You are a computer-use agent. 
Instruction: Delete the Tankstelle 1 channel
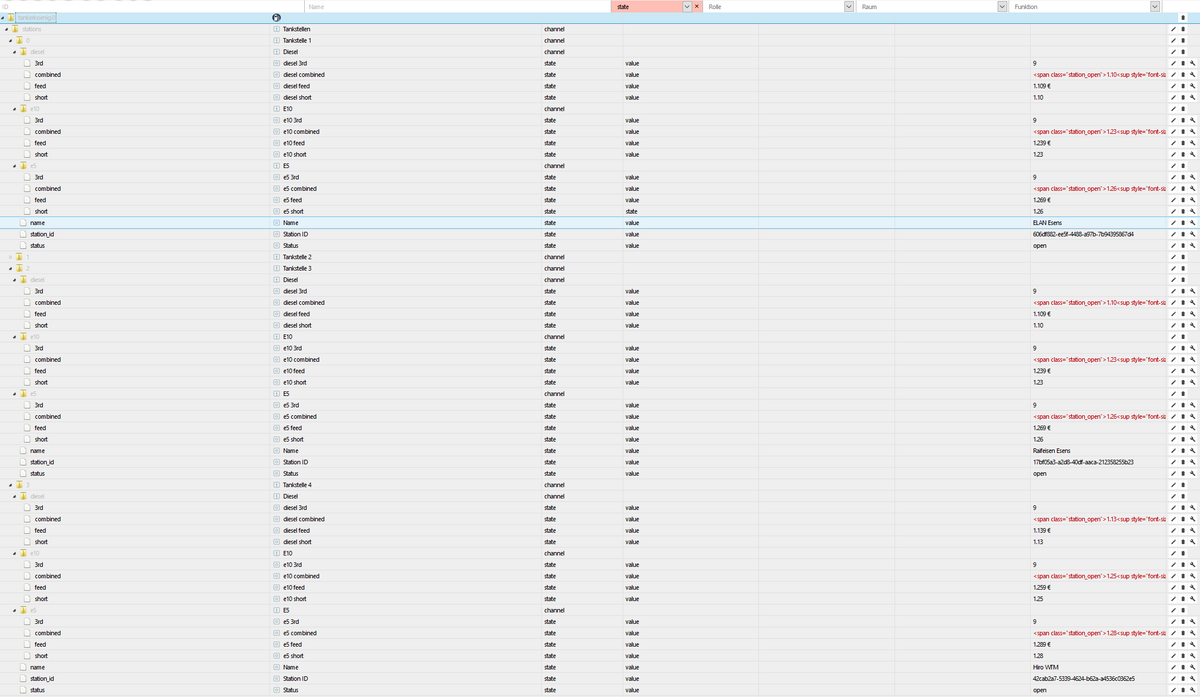(x=1183, y=40)
